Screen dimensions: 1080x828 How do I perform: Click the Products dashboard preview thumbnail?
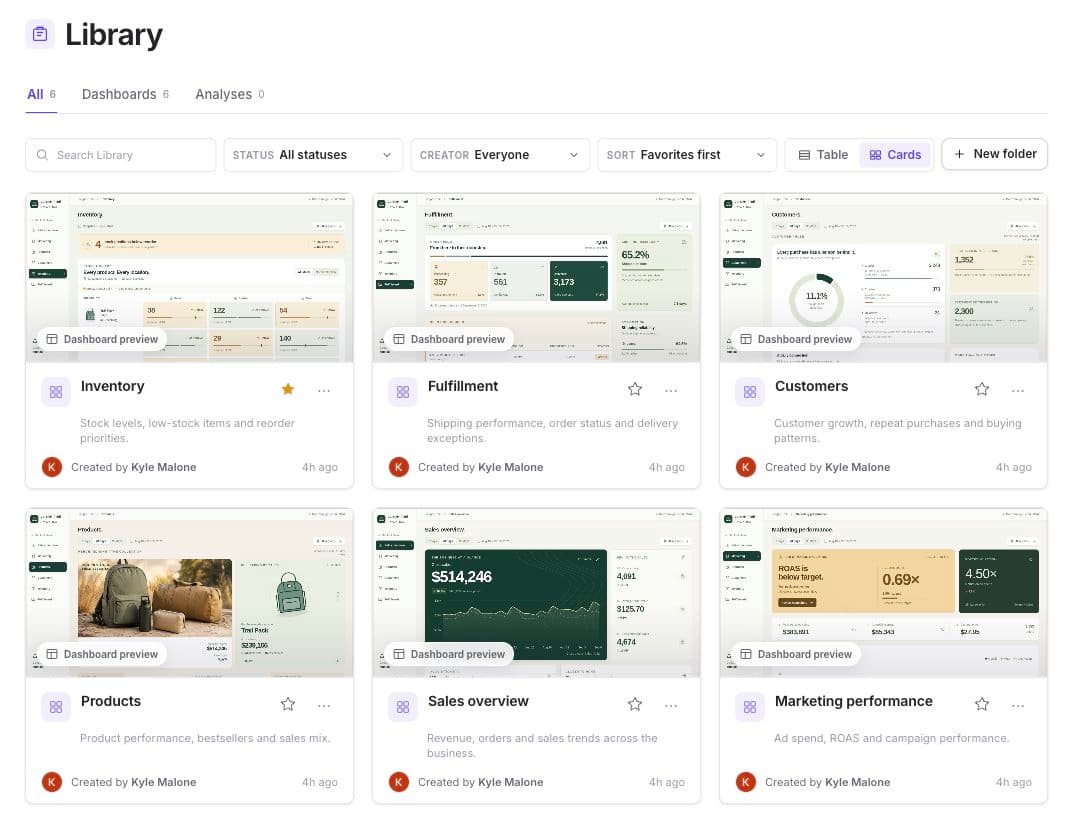coord(189,593)
